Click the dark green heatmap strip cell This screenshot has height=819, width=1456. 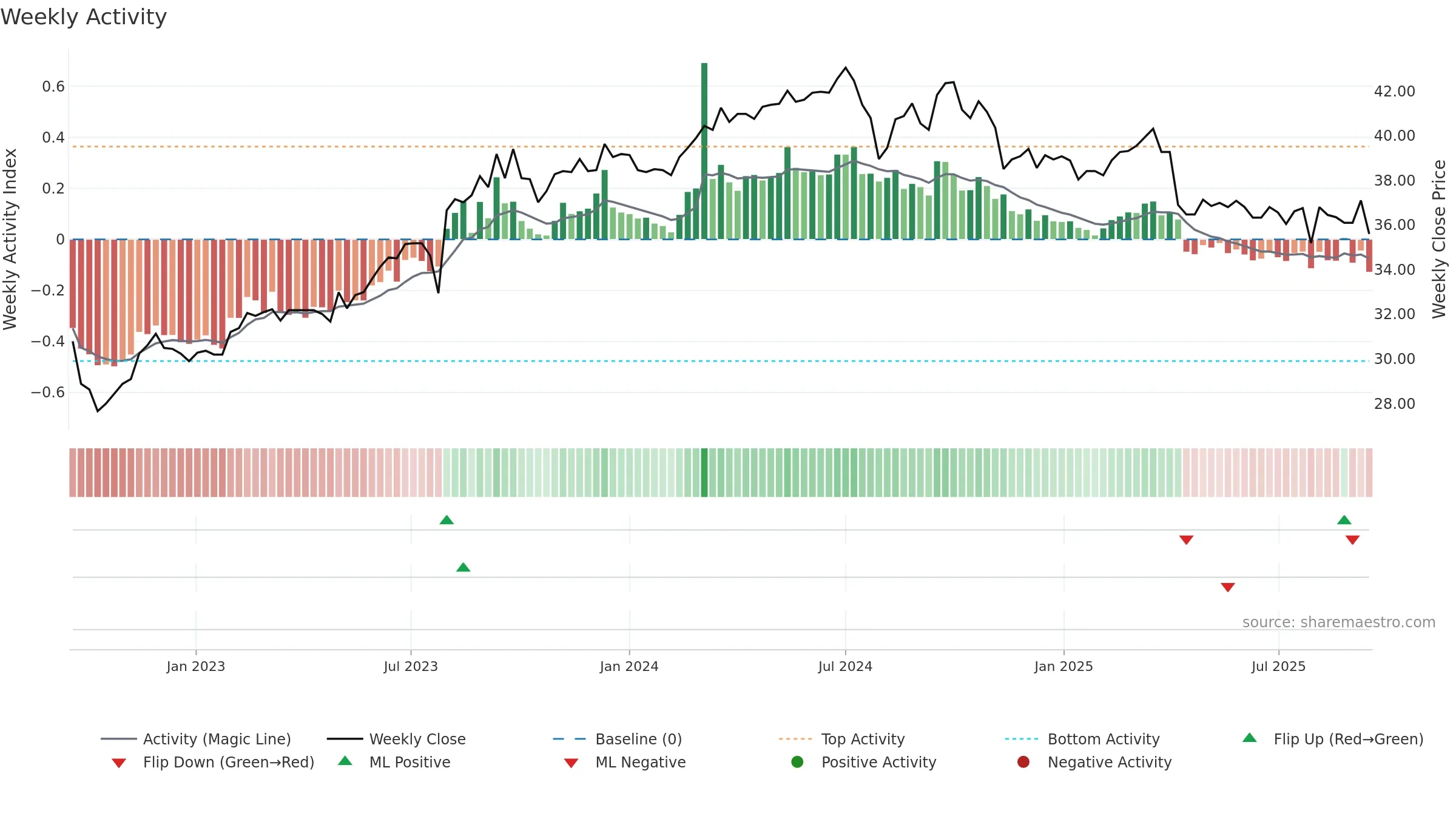tap(704, 473)
